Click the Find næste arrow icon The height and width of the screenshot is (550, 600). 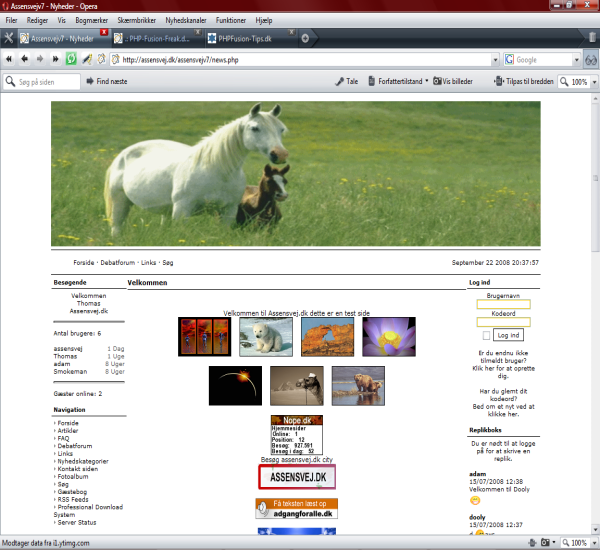pyautogui.click(x=88, y=81)
